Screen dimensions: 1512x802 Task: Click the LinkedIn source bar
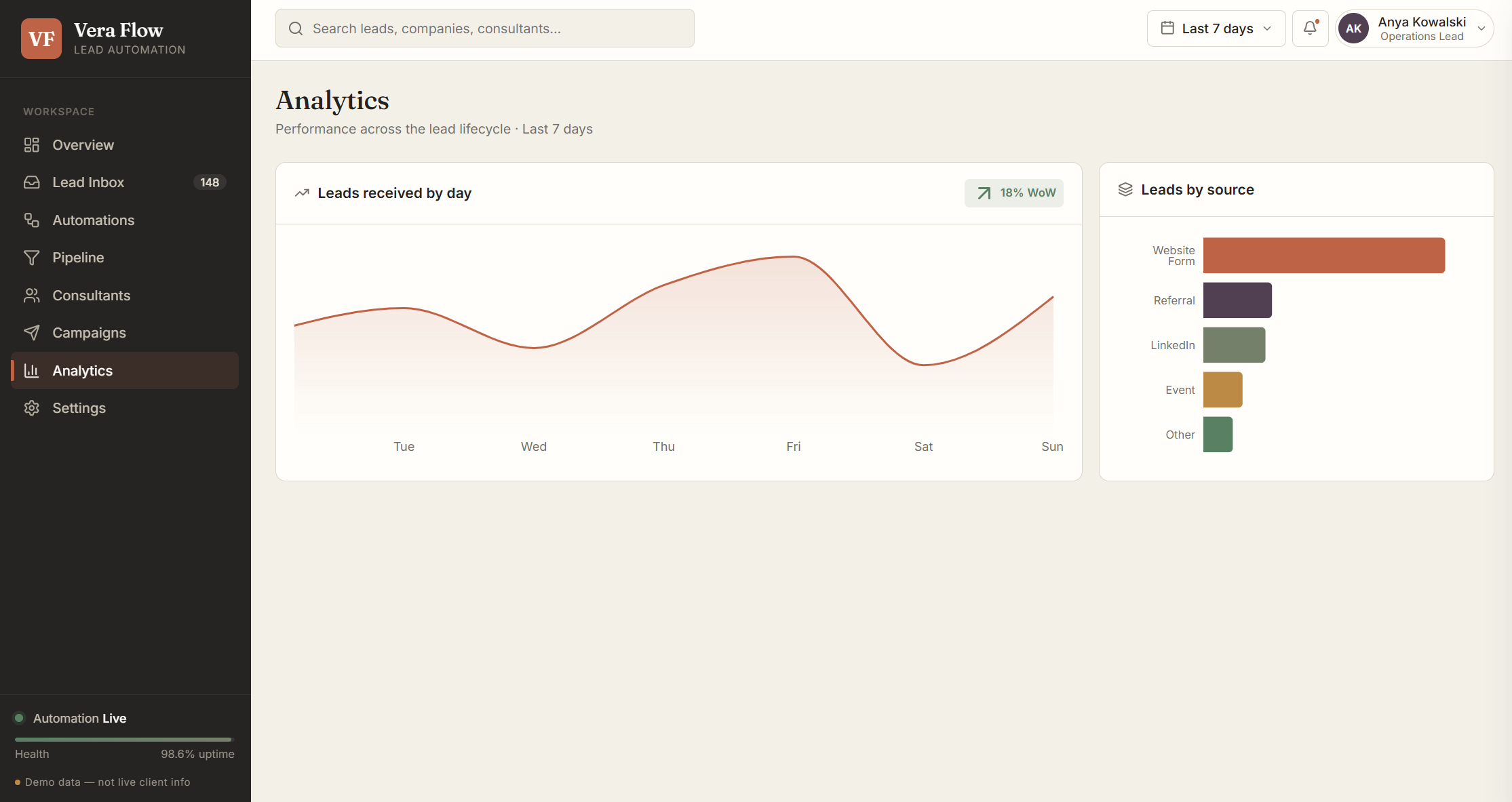tap(1234, 345)
